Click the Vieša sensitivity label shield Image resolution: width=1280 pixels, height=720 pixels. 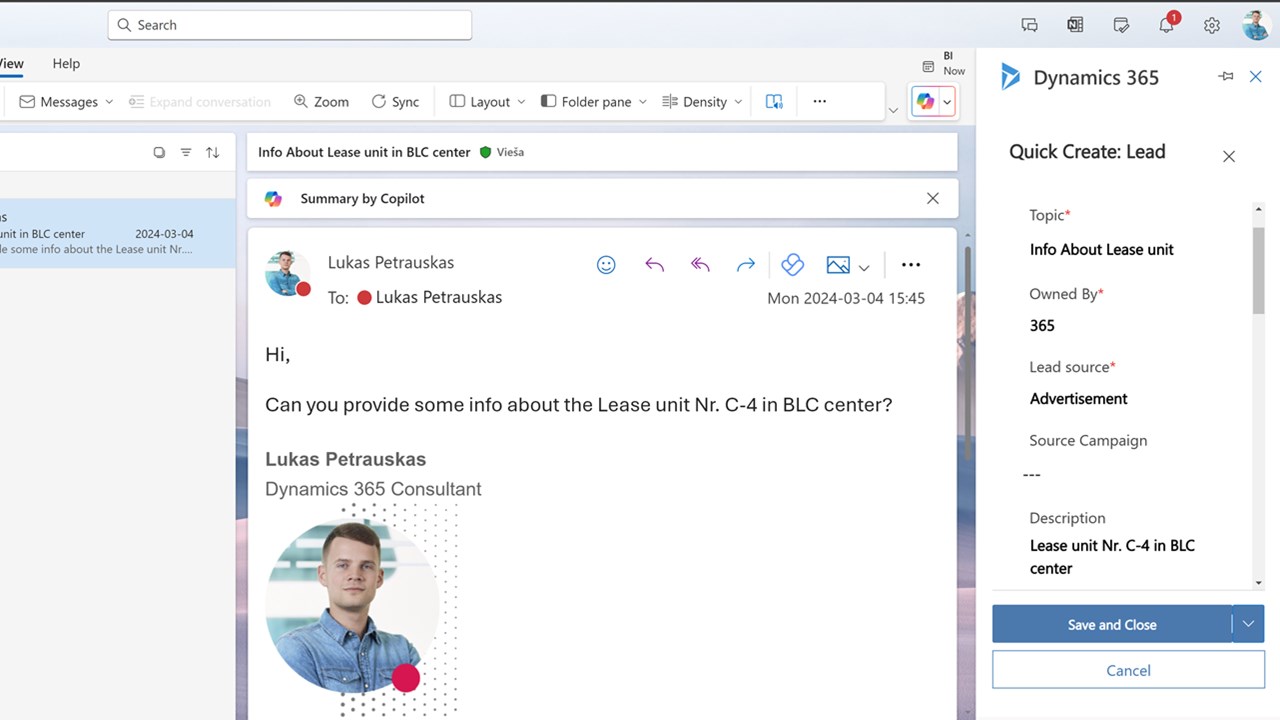[x=486, y=152]
